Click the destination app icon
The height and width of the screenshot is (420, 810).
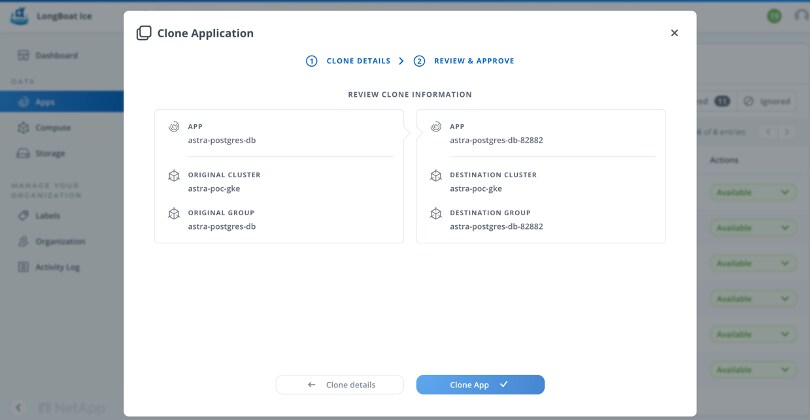click(x=435, y=127)
